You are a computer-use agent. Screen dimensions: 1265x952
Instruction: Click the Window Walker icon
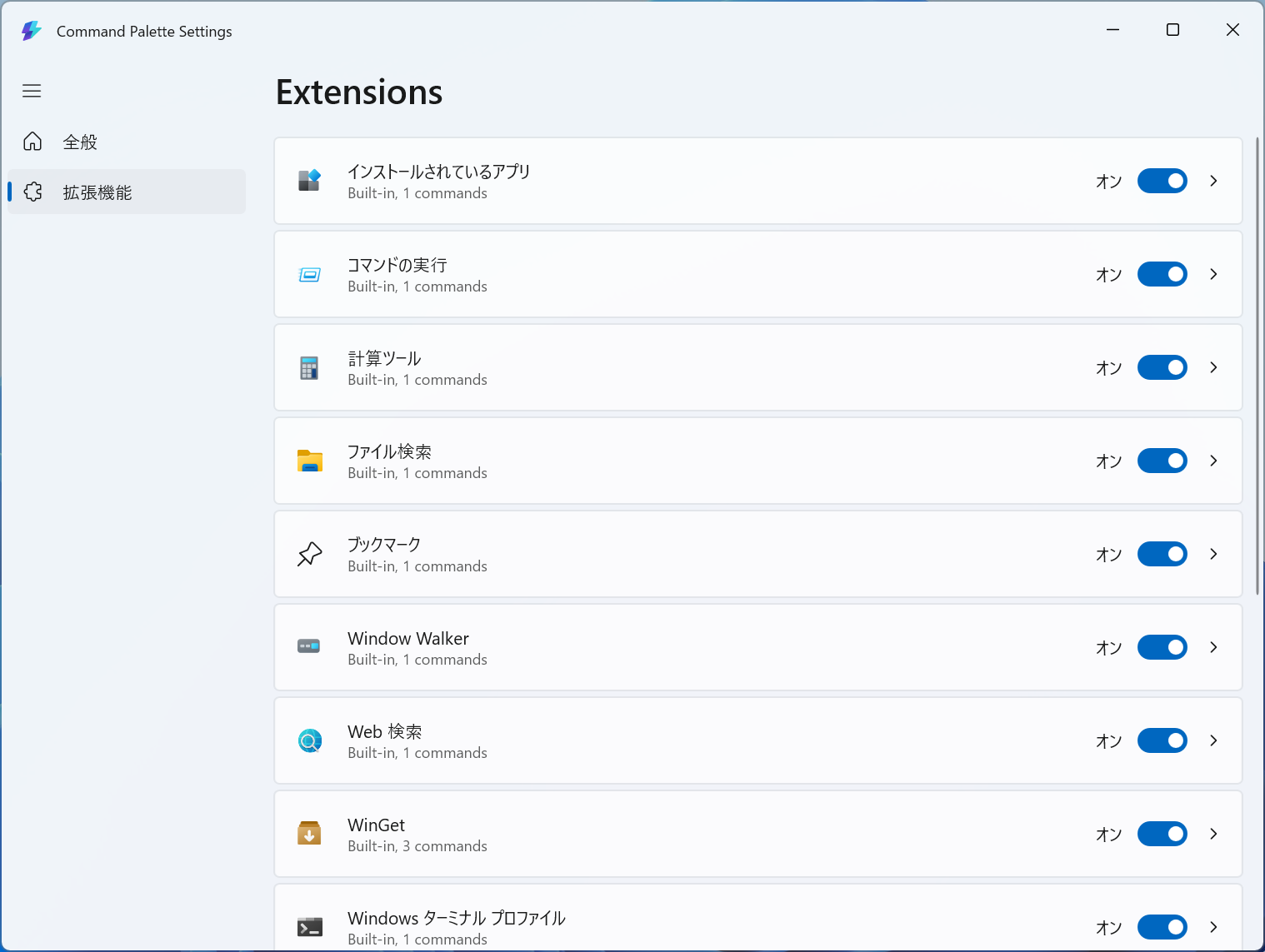point(309,646)
